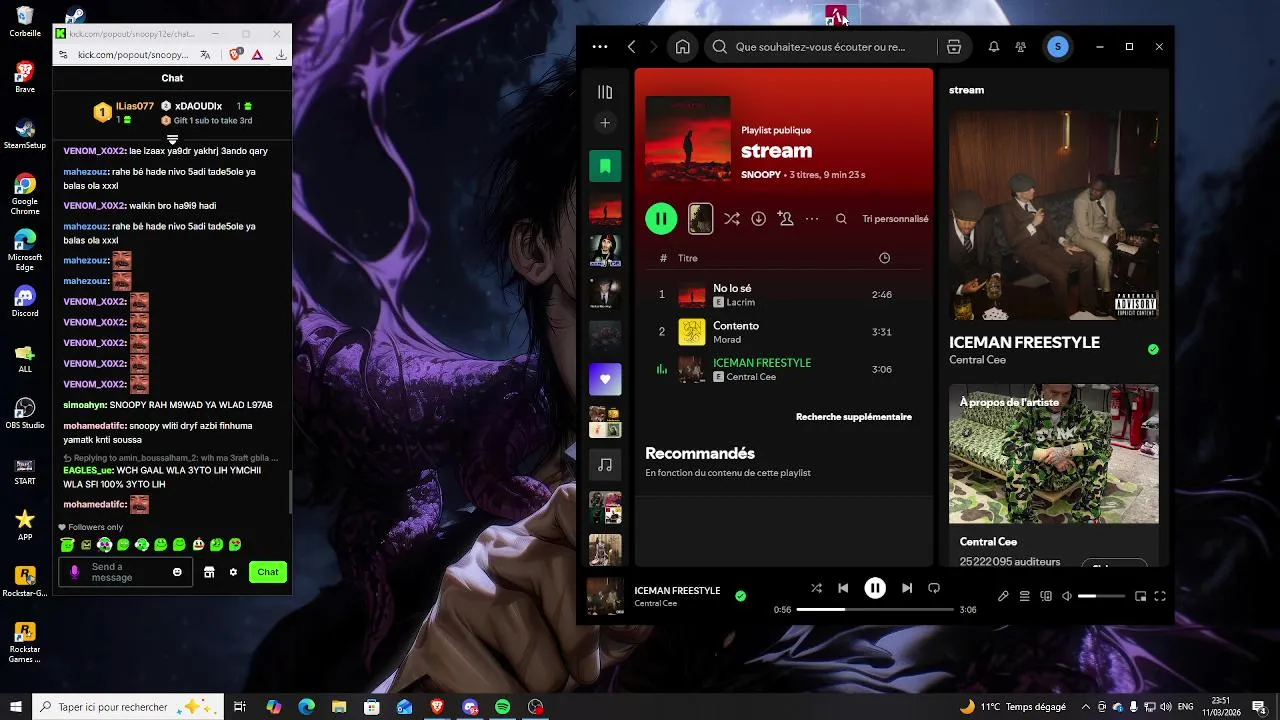This screenshot has width=1280, height=720.
Task: Open Spotify notifications bell
Action: 994,47
